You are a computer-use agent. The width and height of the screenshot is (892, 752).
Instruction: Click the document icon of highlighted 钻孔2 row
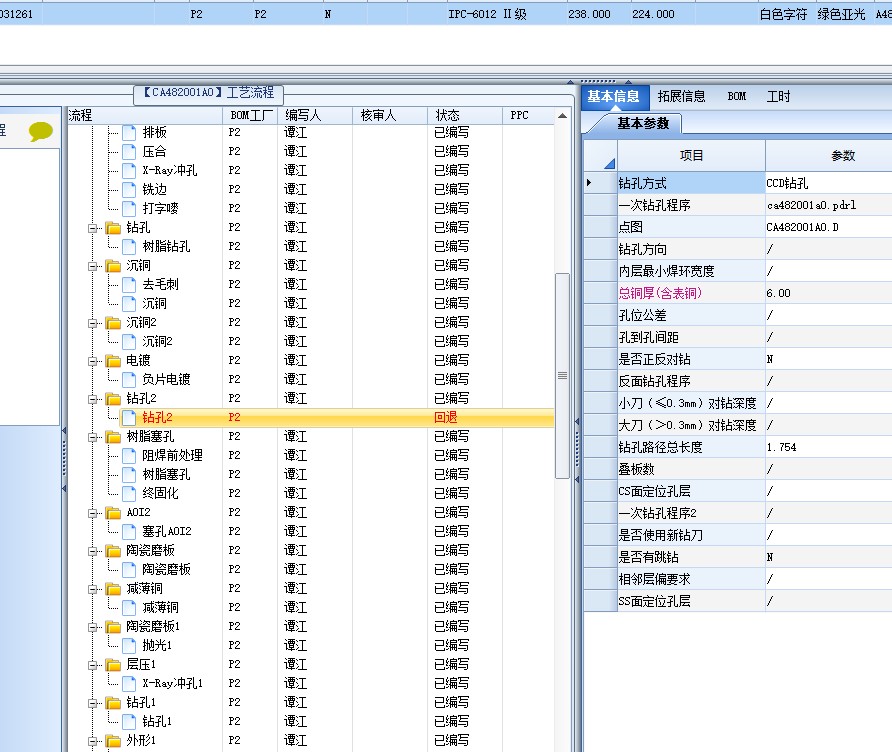tap(129, 418)
